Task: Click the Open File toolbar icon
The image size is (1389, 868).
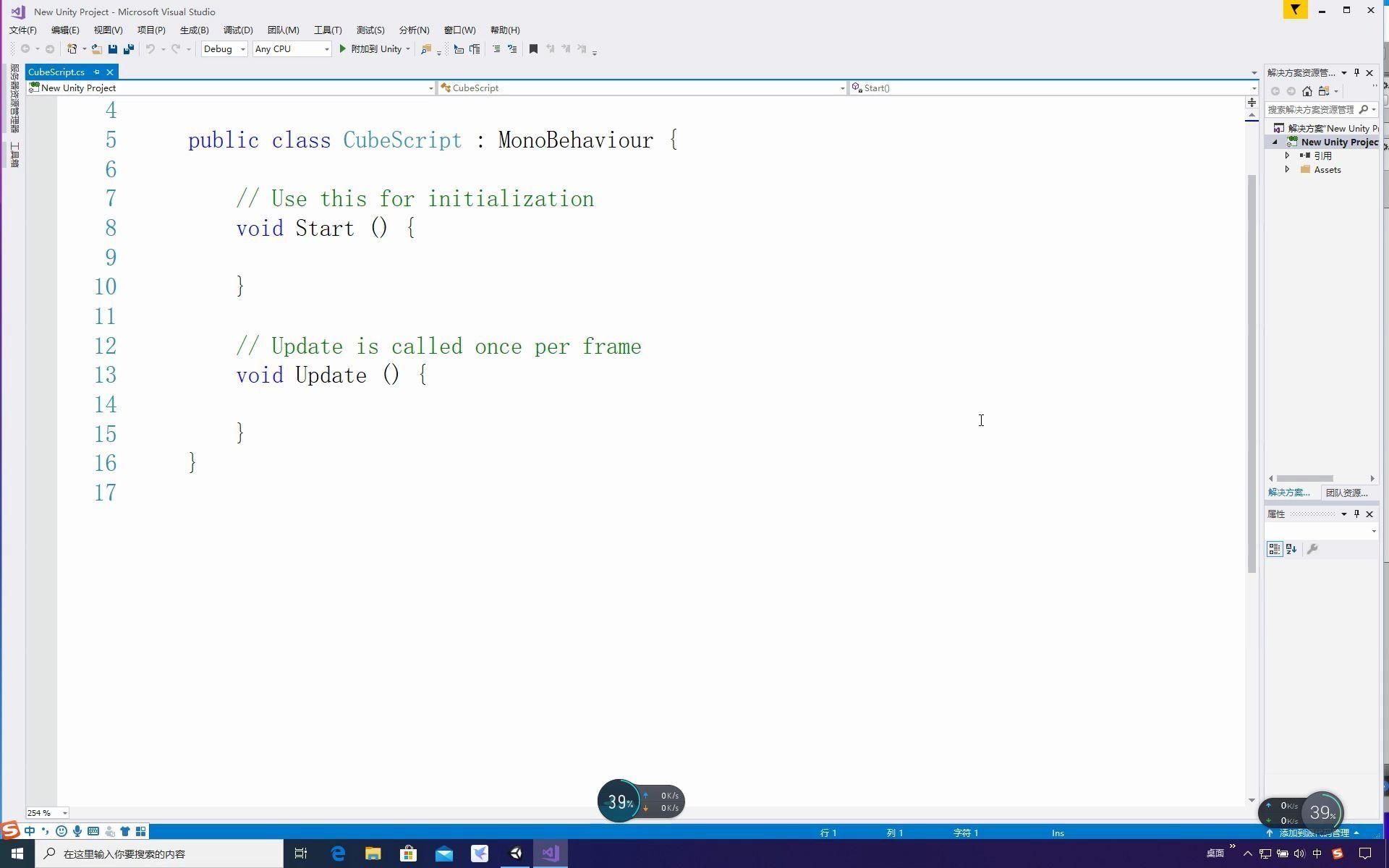Action: 96,49
